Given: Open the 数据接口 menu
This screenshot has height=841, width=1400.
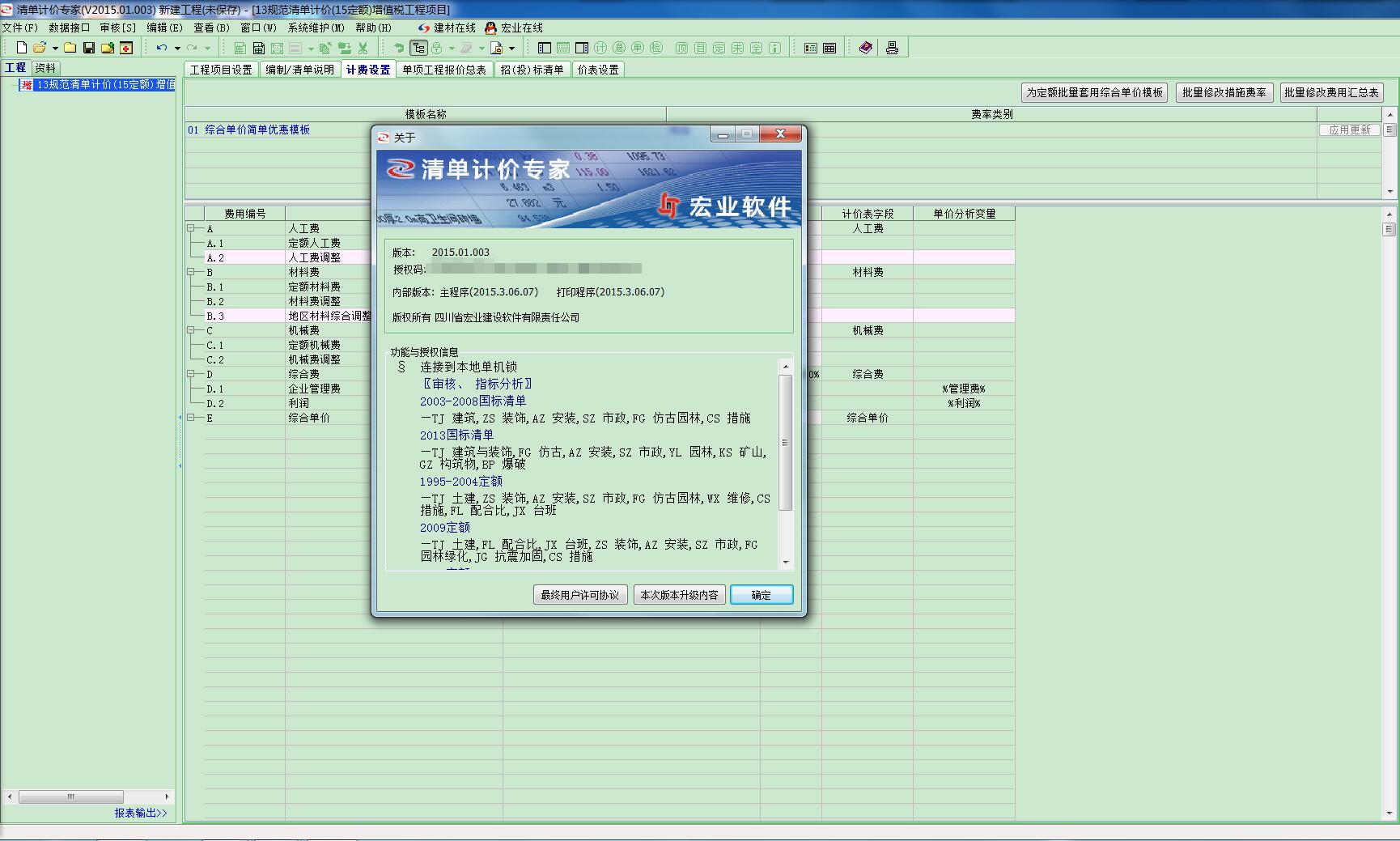Looking at the screenshot, I should (70, 28).
